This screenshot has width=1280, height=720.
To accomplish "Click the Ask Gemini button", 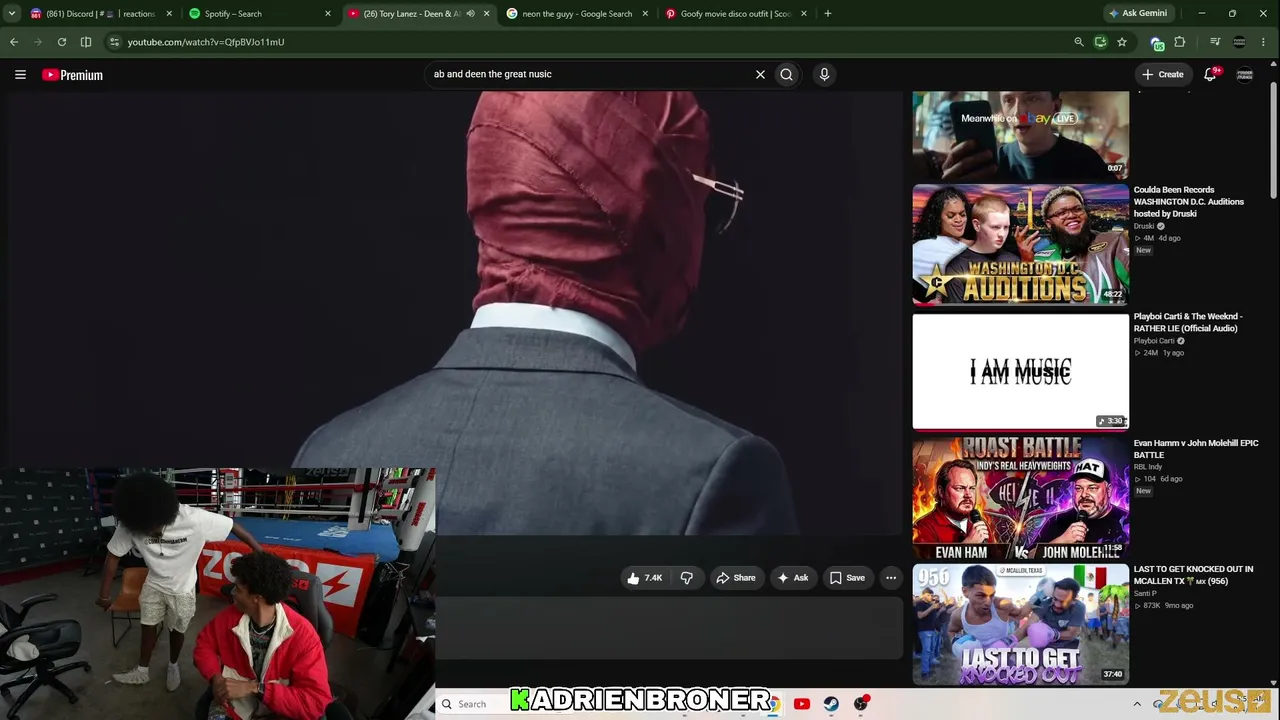I will coord(1137,14).
